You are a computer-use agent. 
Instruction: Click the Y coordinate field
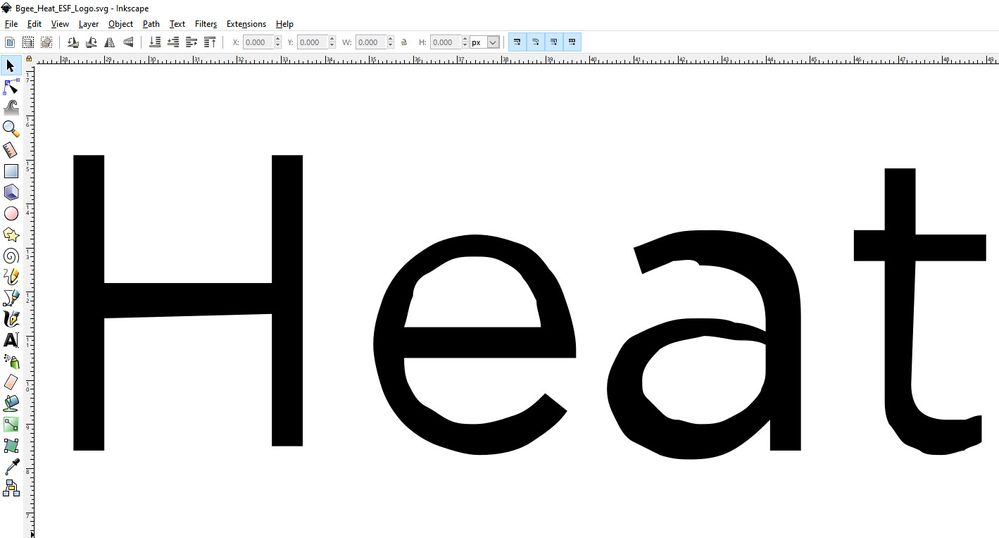[312, 42]
